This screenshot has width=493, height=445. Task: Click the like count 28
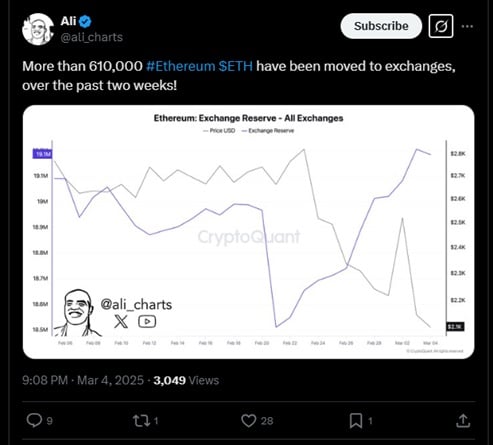coord(267,421)
